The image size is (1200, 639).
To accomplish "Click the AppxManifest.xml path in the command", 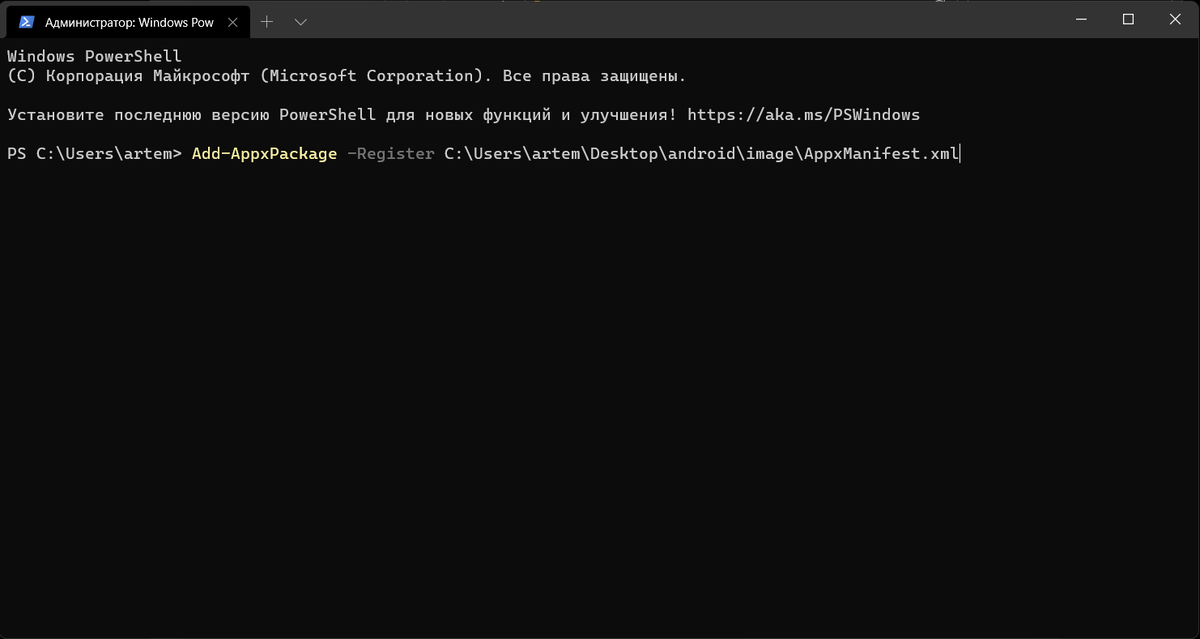I will 880,154.
